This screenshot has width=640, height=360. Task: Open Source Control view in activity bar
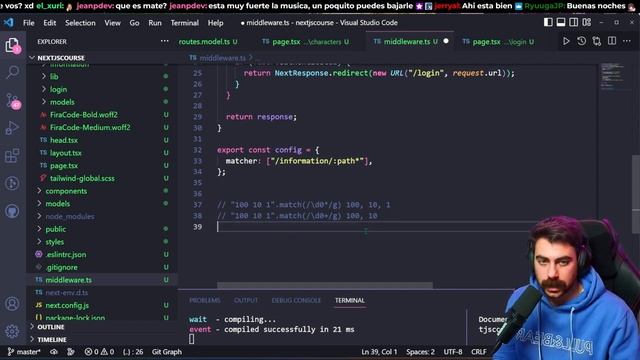click(x=12, y=100)
